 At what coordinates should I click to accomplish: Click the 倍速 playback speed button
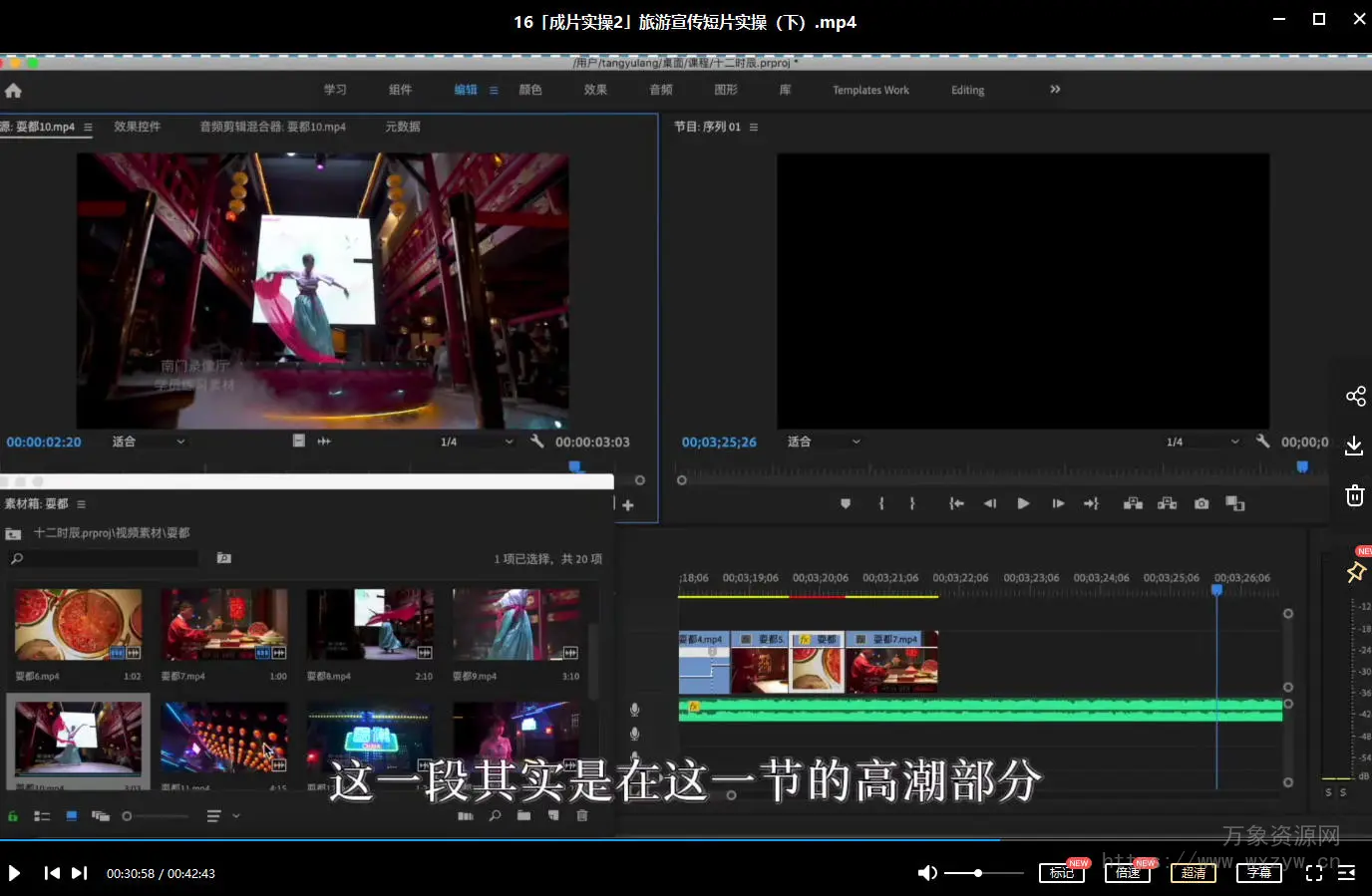point(1128,873)
